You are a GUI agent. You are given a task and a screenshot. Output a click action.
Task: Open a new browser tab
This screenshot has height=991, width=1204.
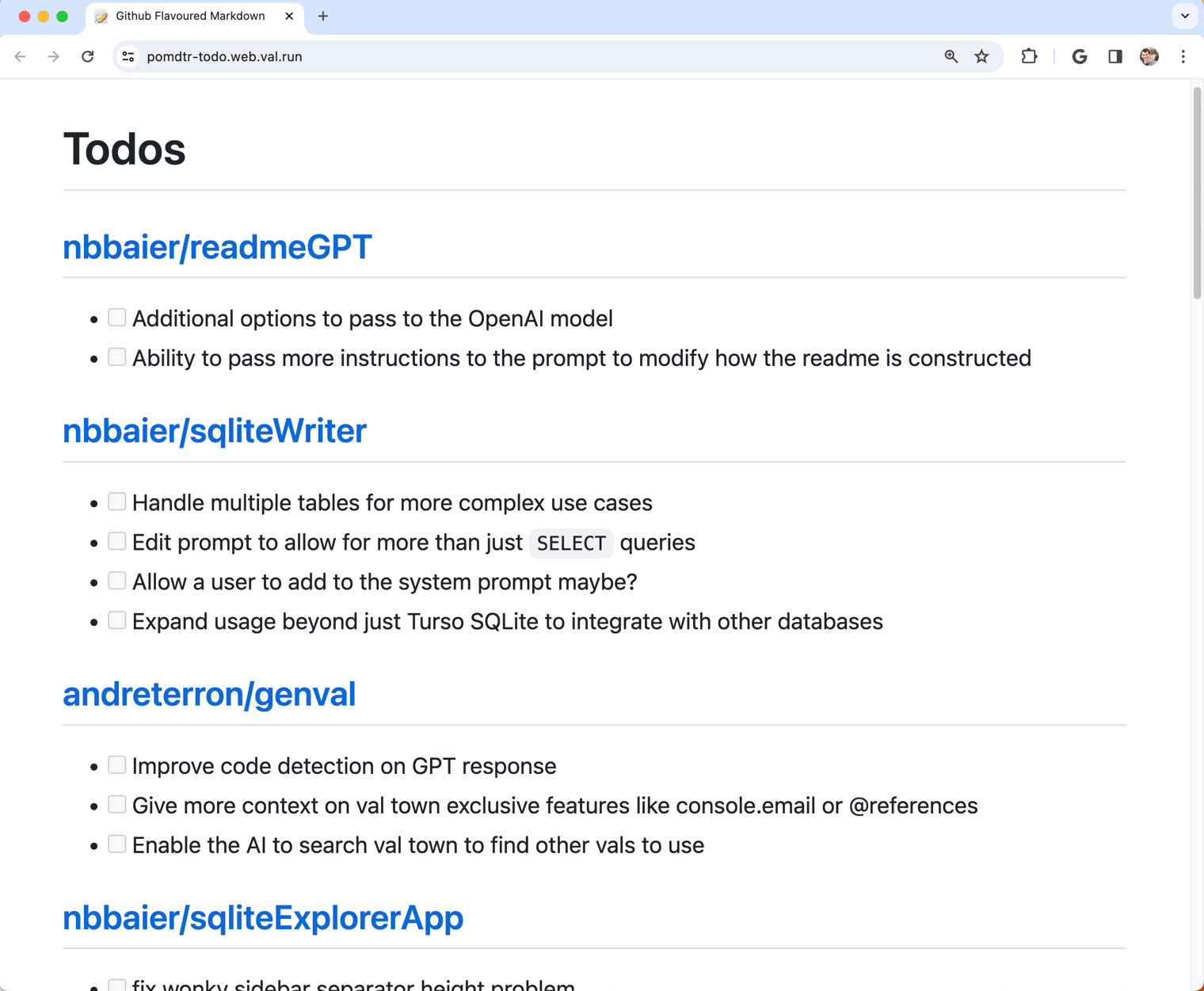pyautogui.click(x=323, y=16)
